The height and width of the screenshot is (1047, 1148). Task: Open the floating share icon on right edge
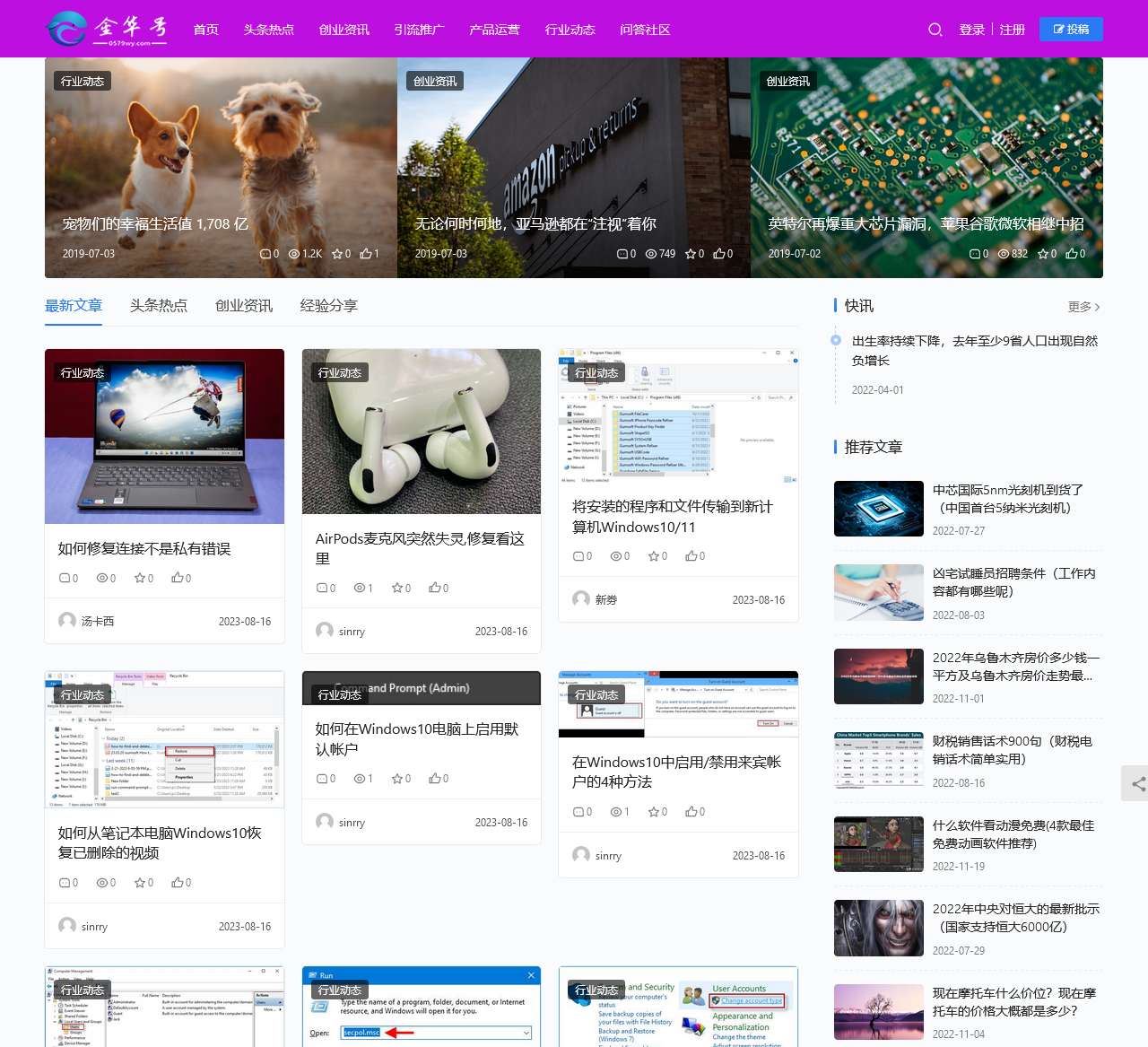tap(1137, 783)
